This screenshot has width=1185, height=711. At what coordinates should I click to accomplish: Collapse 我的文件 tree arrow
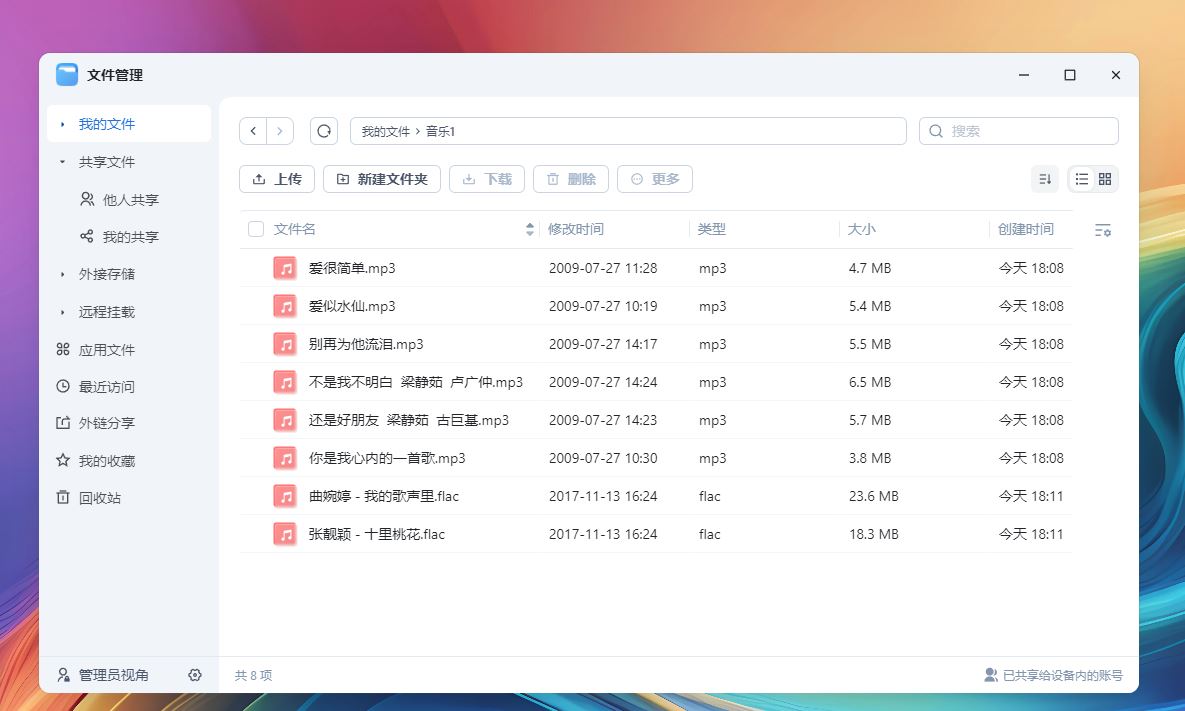pyautogui.click(x=63, y=124)
